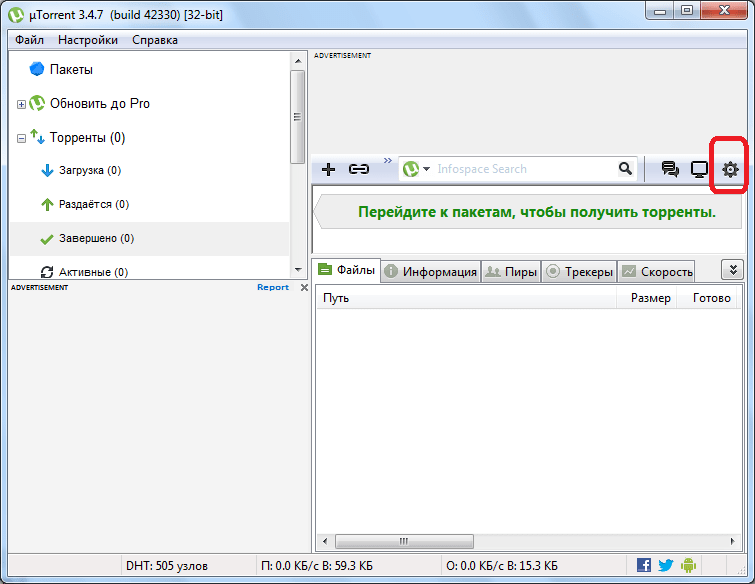Click the Add Torrent from URL link icon
Viewport: 755px width, 584px height.
click(x=359, y=169)
